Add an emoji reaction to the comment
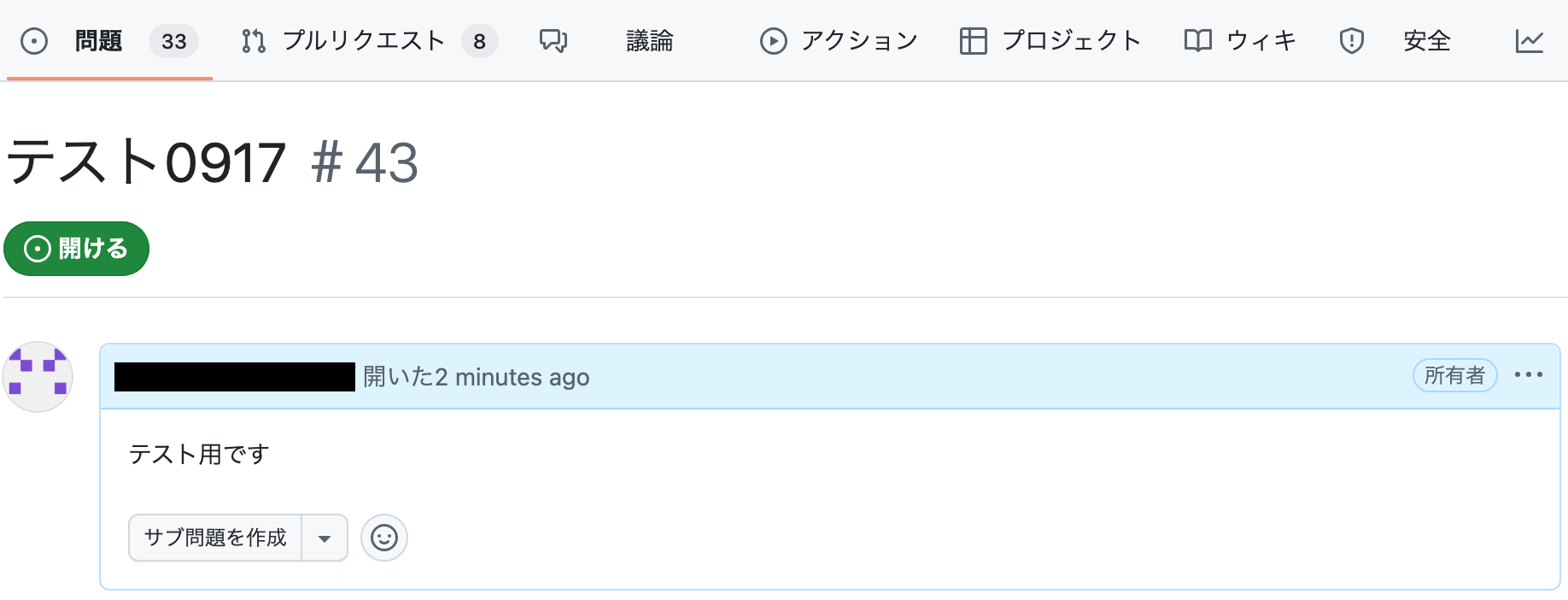1568x600 pixels. (384, 538)
